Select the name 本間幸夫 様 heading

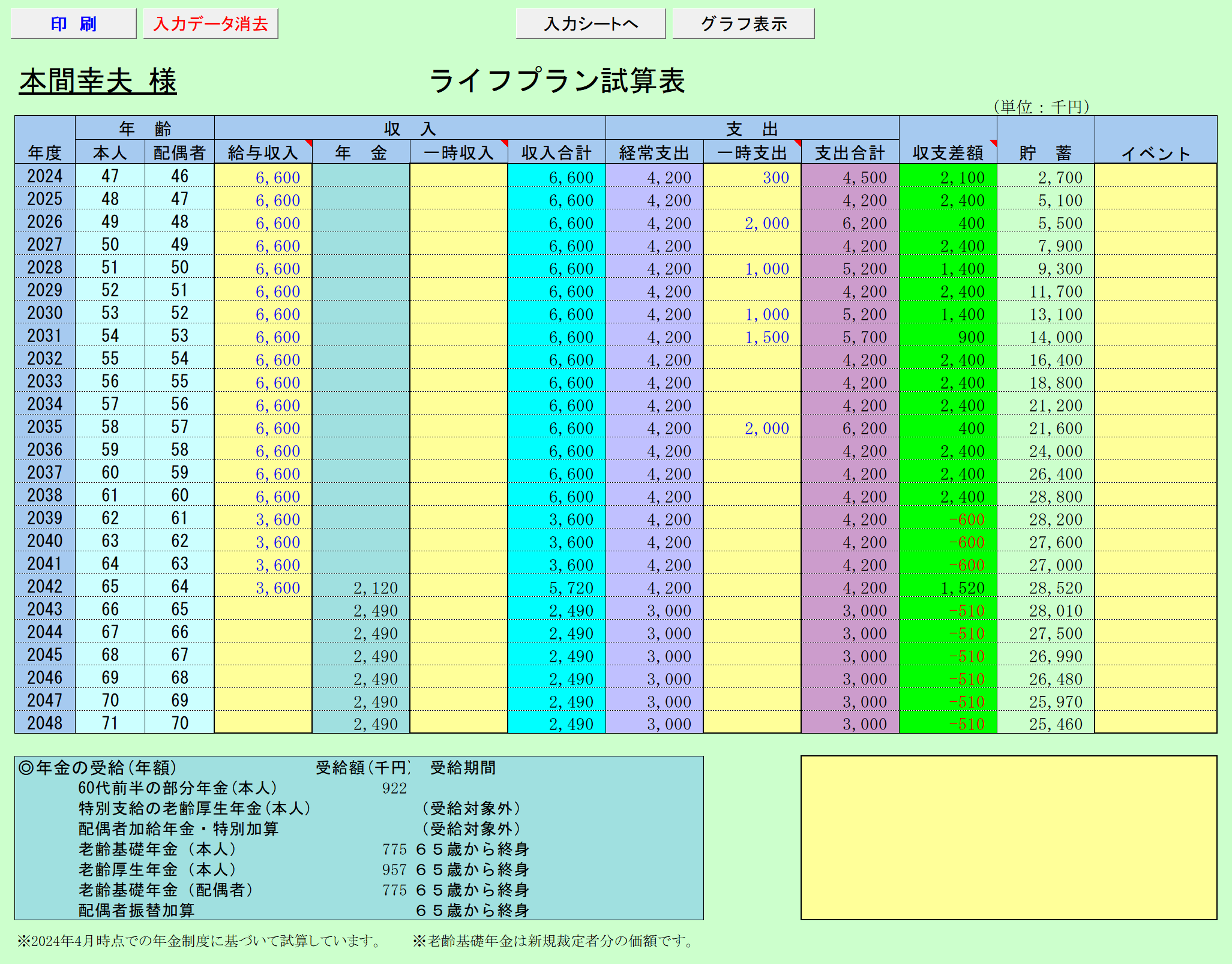98,81
